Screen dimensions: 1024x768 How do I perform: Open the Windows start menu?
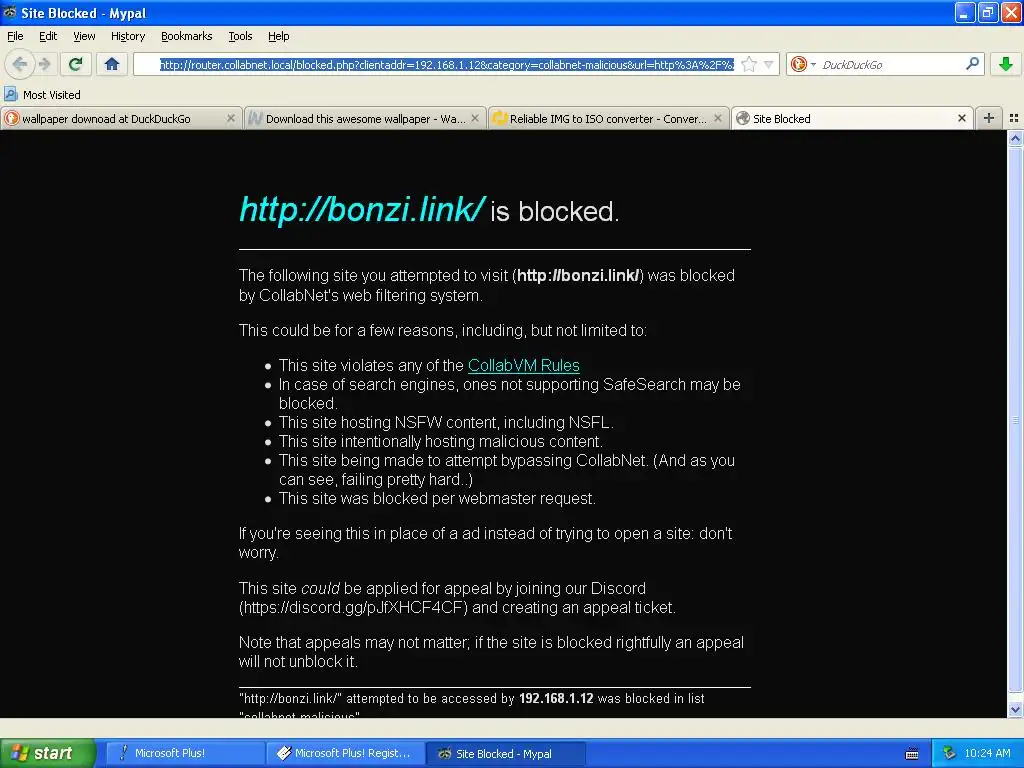[x=48, y=753]
